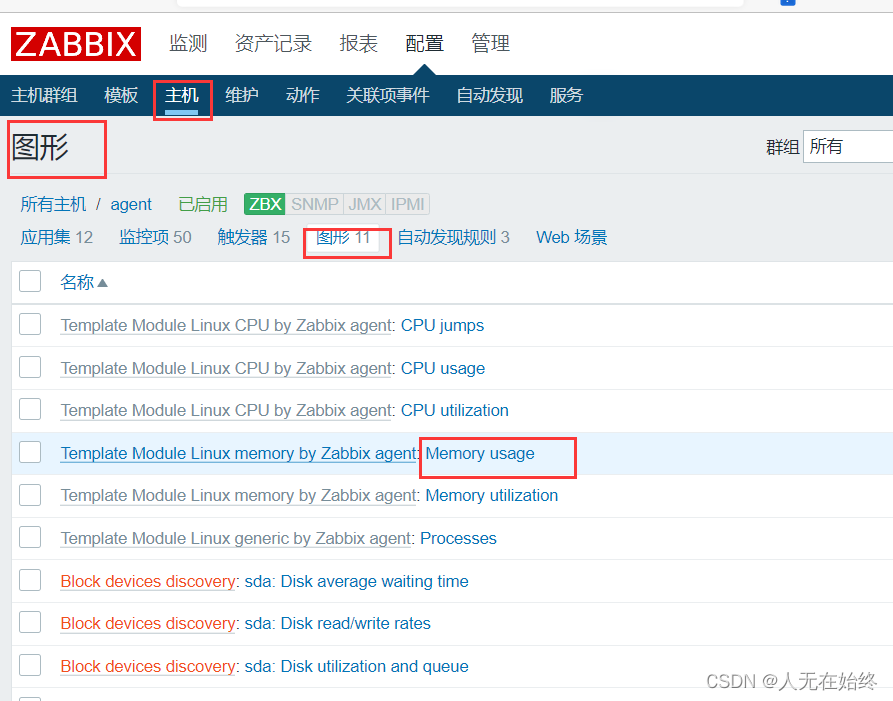Open the CPU jumps graph

coord(443,325)
